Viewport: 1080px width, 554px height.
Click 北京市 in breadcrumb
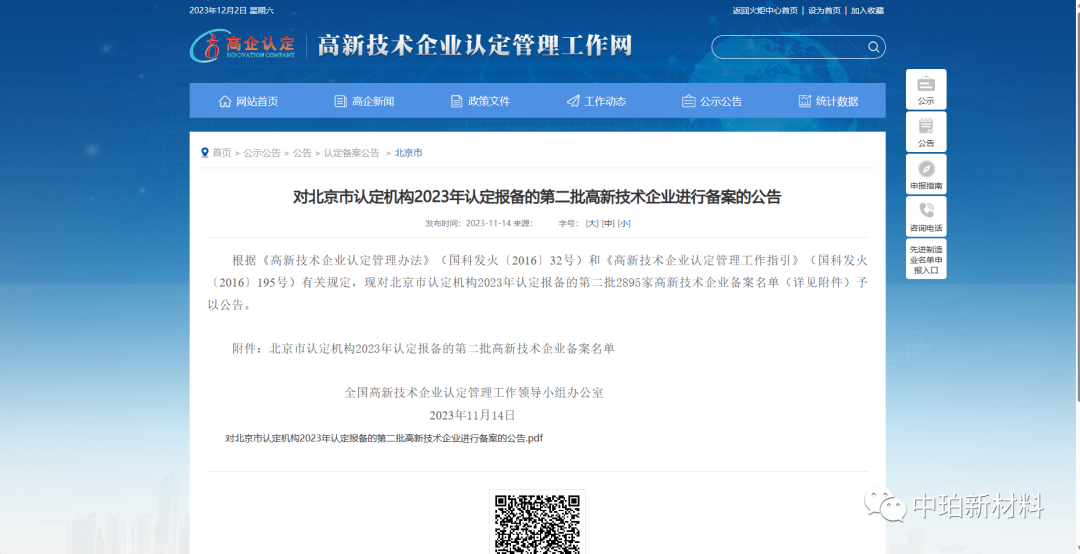tap(408, 153)
